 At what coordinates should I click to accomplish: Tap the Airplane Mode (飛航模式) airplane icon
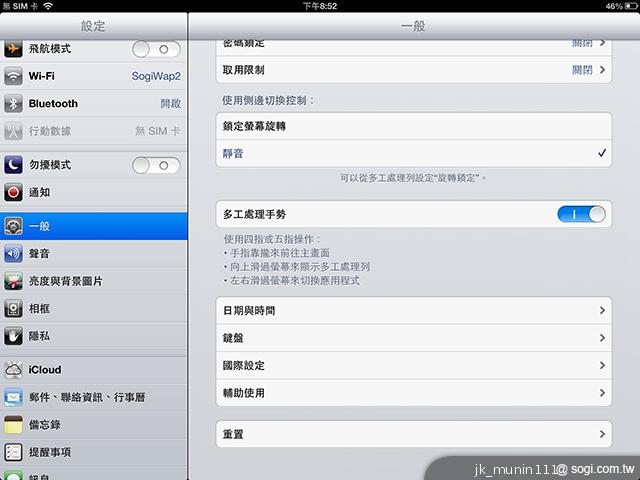coord(13,49)
